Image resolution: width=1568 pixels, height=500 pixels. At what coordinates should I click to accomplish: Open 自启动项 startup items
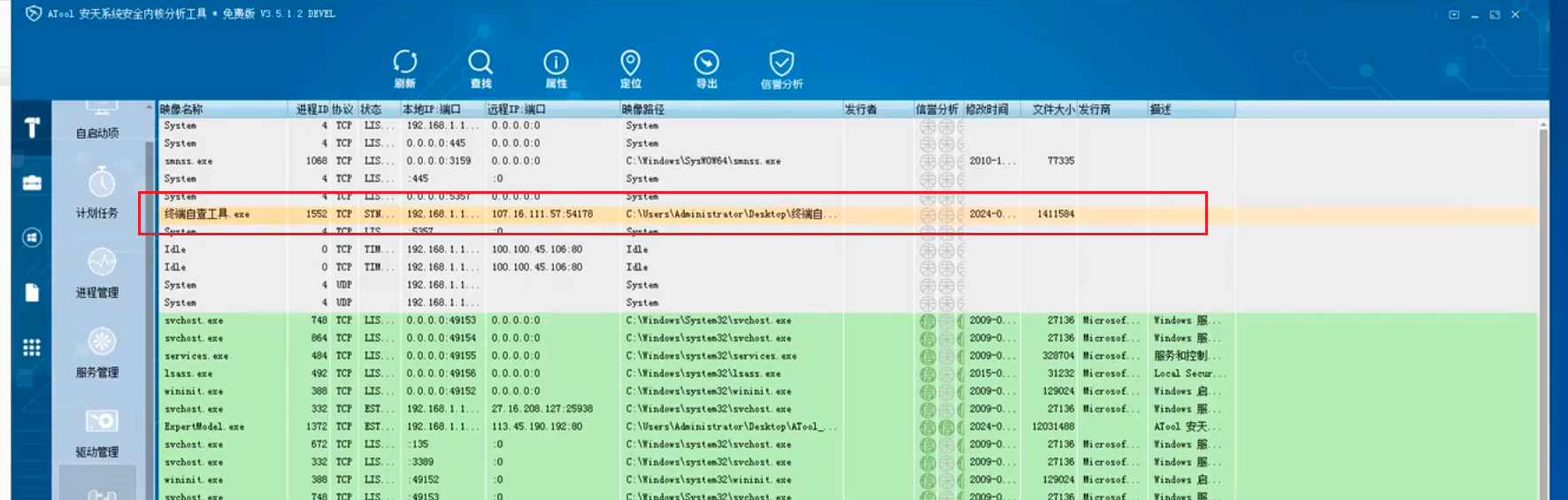pos(97,121)
